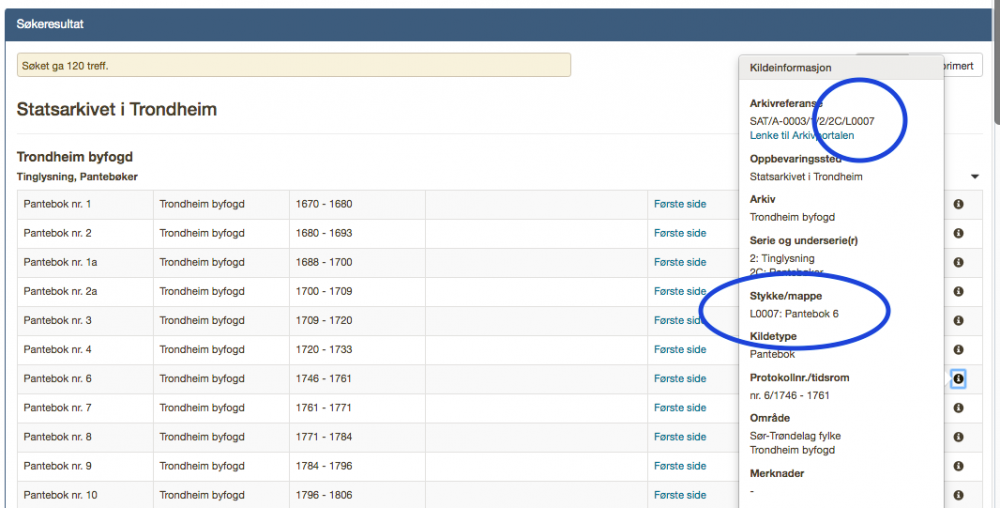Show source info for Pantebok nr. 2
Viewport: 1000px width, 508px height.
[x=958, y=233]
